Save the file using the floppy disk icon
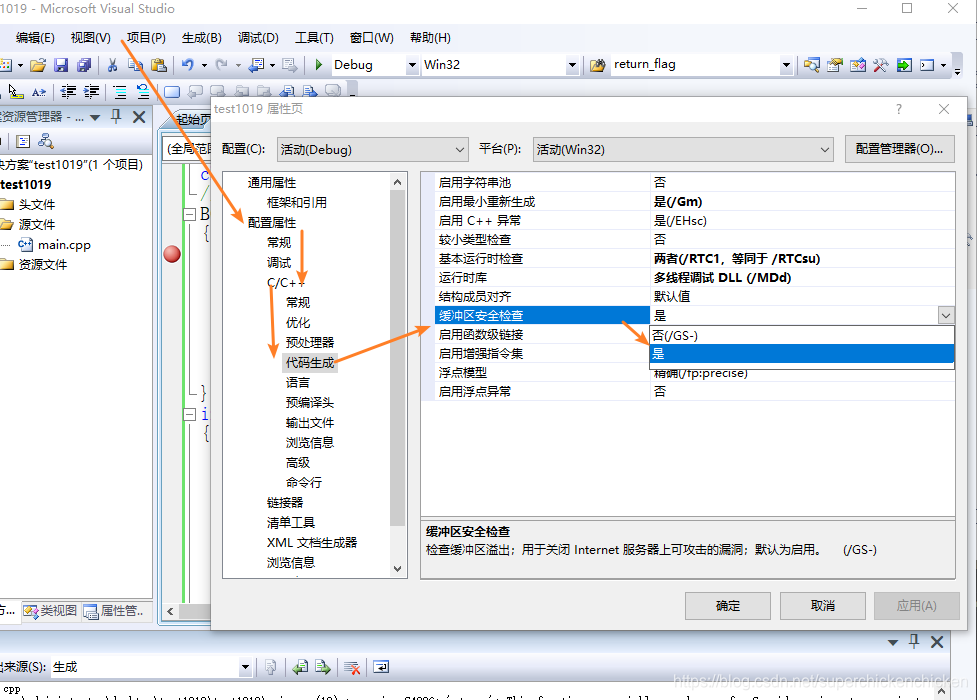Image resolution: width=977 pixels, height=700 pixels. click(60, 65)
